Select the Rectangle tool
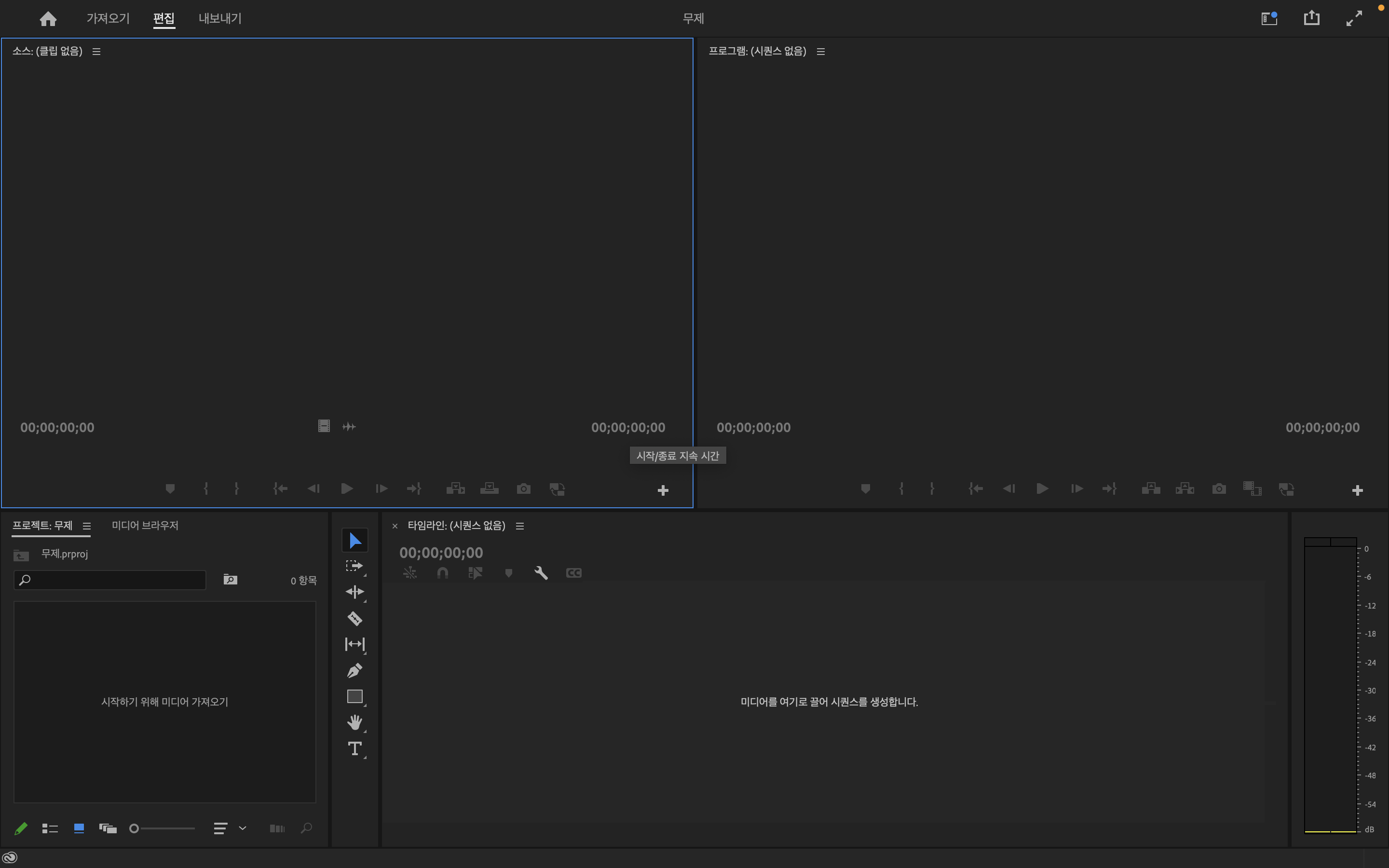Screen dimensions: 1389x868 point(354,696)
